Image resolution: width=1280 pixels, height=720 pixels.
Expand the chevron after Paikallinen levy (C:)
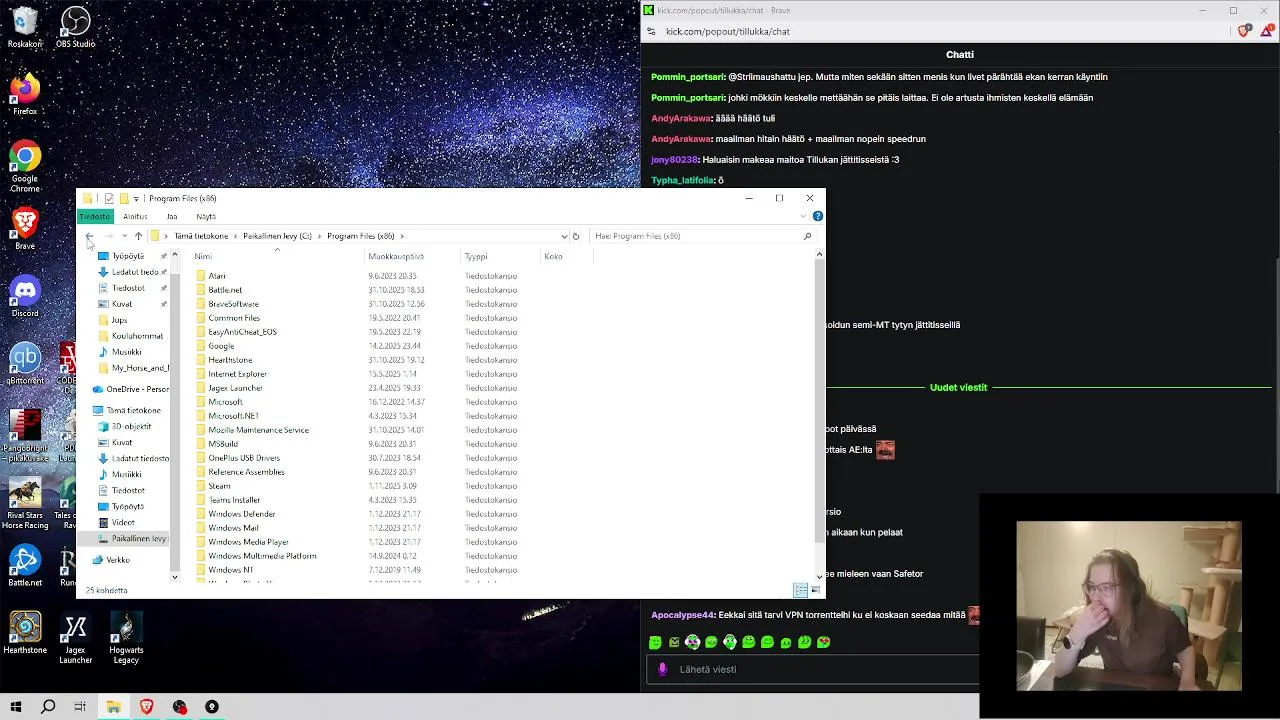pos(320,236)
